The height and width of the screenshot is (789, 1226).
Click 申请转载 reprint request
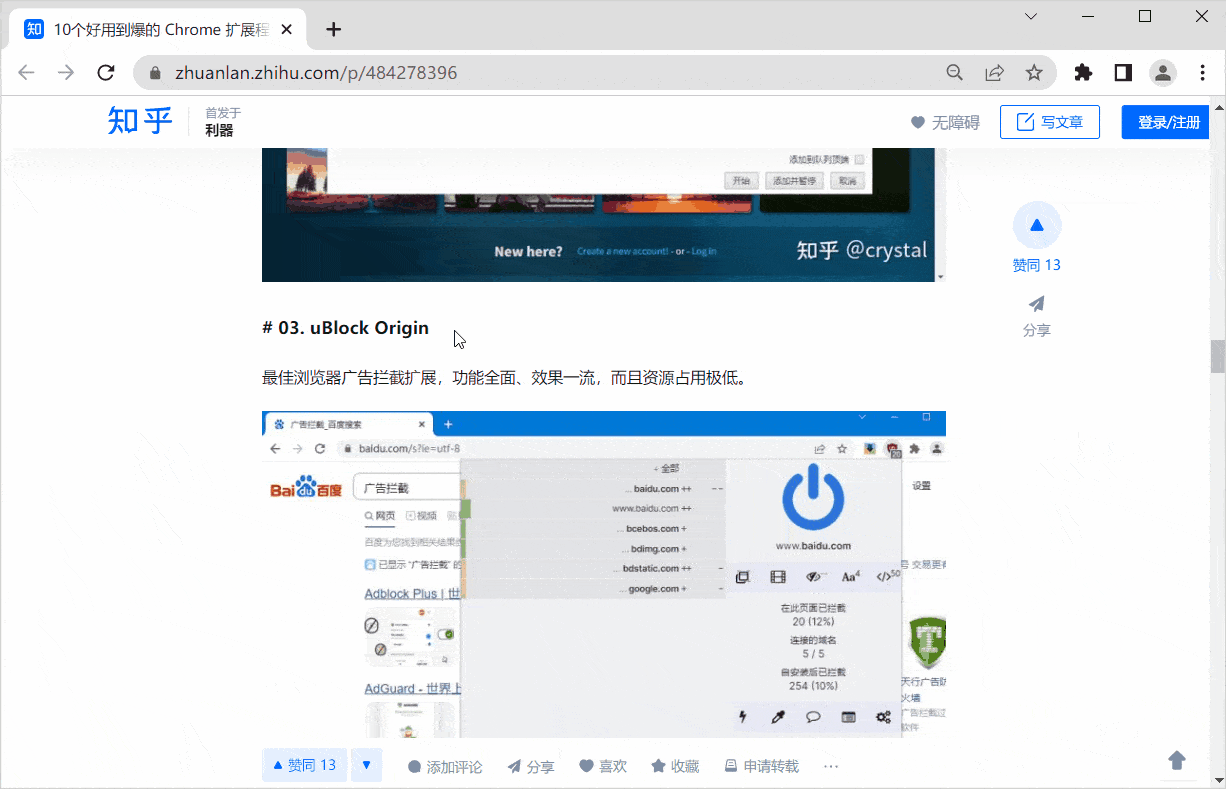(x=762, y=767)
